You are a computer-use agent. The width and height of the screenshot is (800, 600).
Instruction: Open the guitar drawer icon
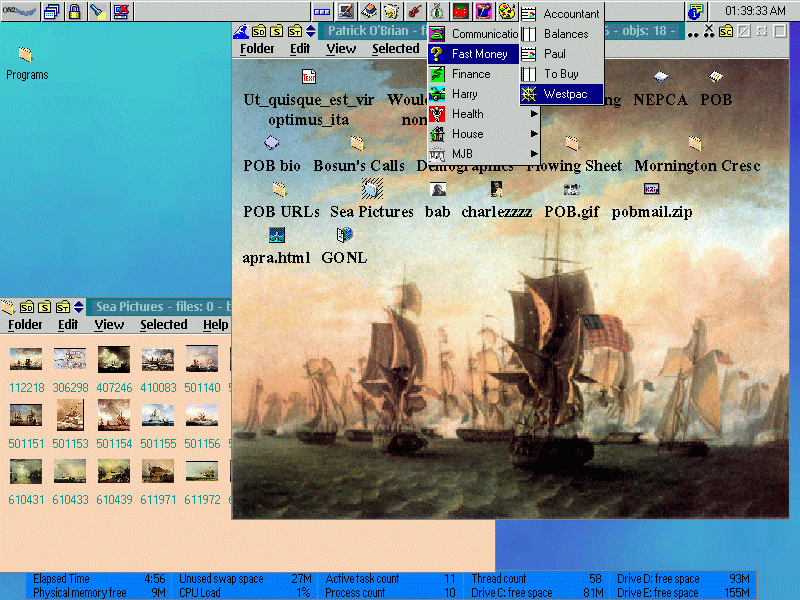[x=414, y=11]
